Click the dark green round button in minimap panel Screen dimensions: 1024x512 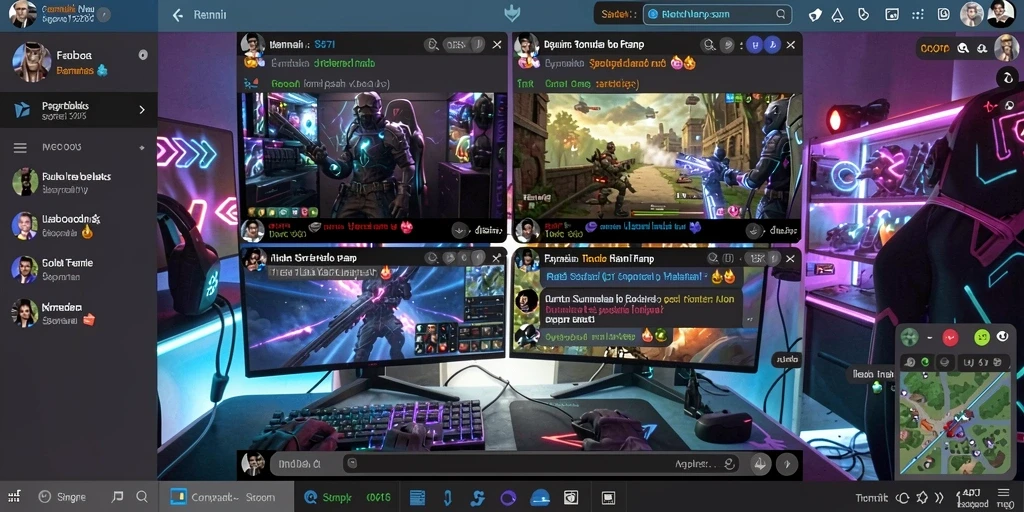click(910, 337)
